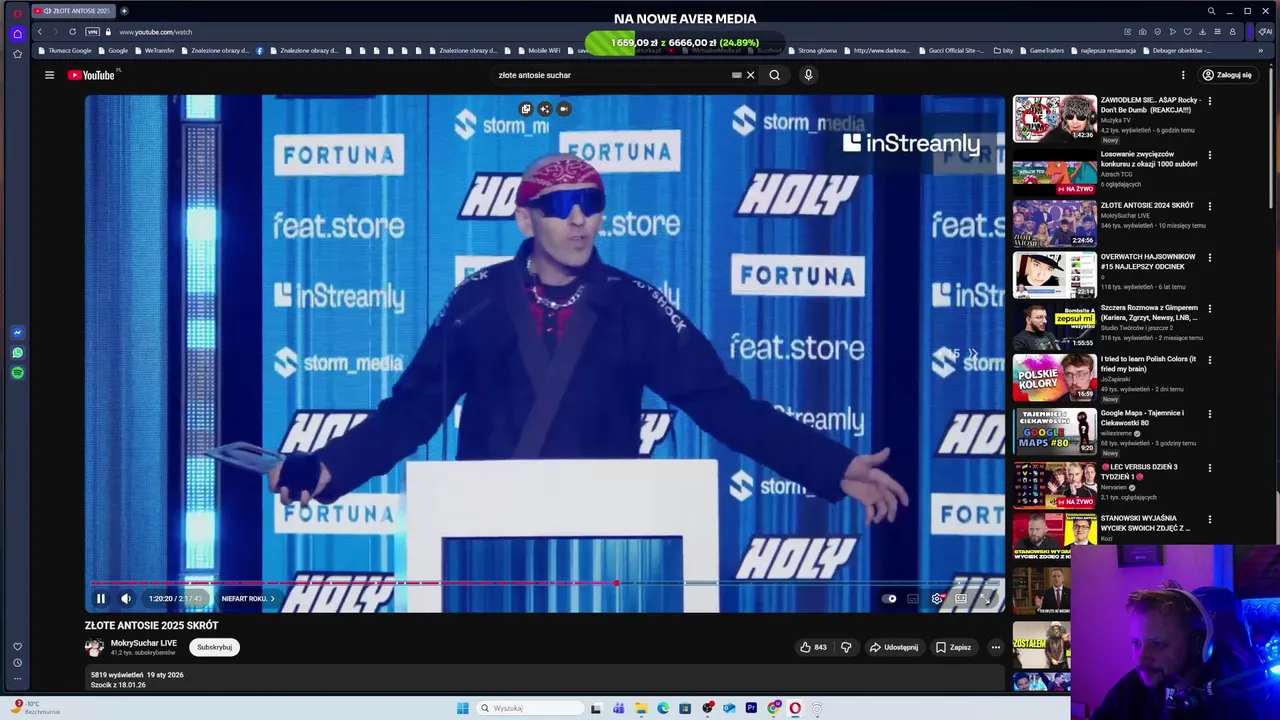Screen dimensions: 1280x720
Task: Open MokrySuchar LIVE channel link
Action: [x=144, y=643]
